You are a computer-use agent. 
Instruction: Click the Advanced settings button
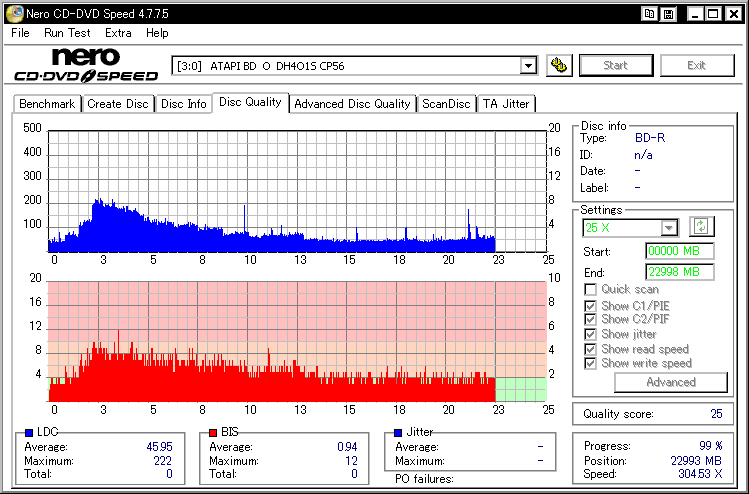point(671,382)
